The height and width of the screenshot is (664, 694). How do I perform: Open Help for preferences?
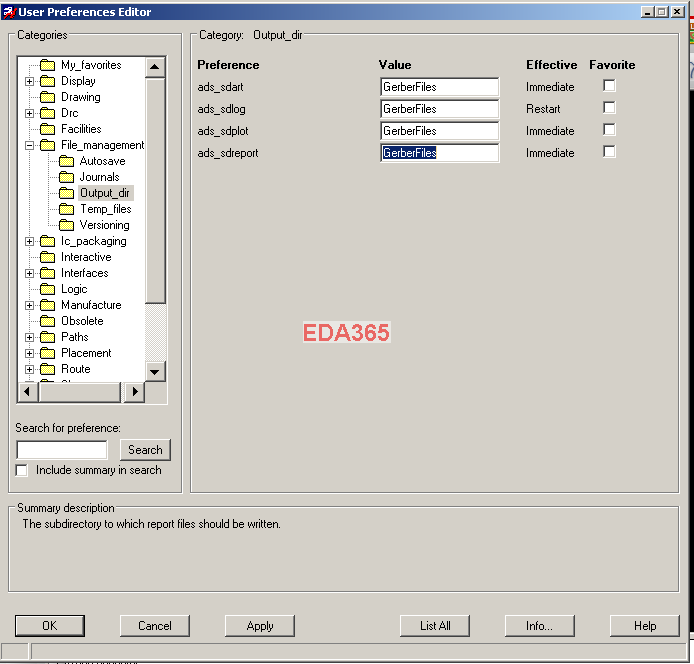(645, 626)
